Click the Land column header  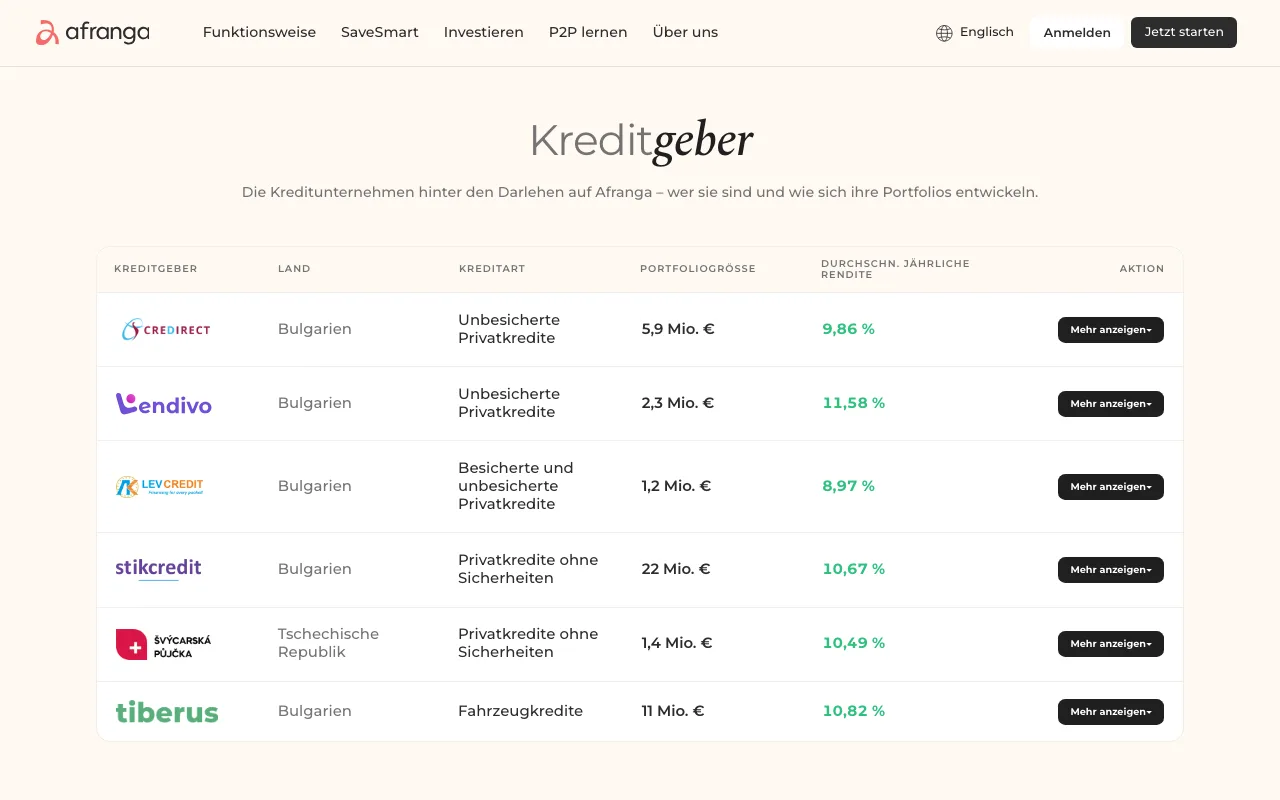pyautogui.click(x=294, y=269)
